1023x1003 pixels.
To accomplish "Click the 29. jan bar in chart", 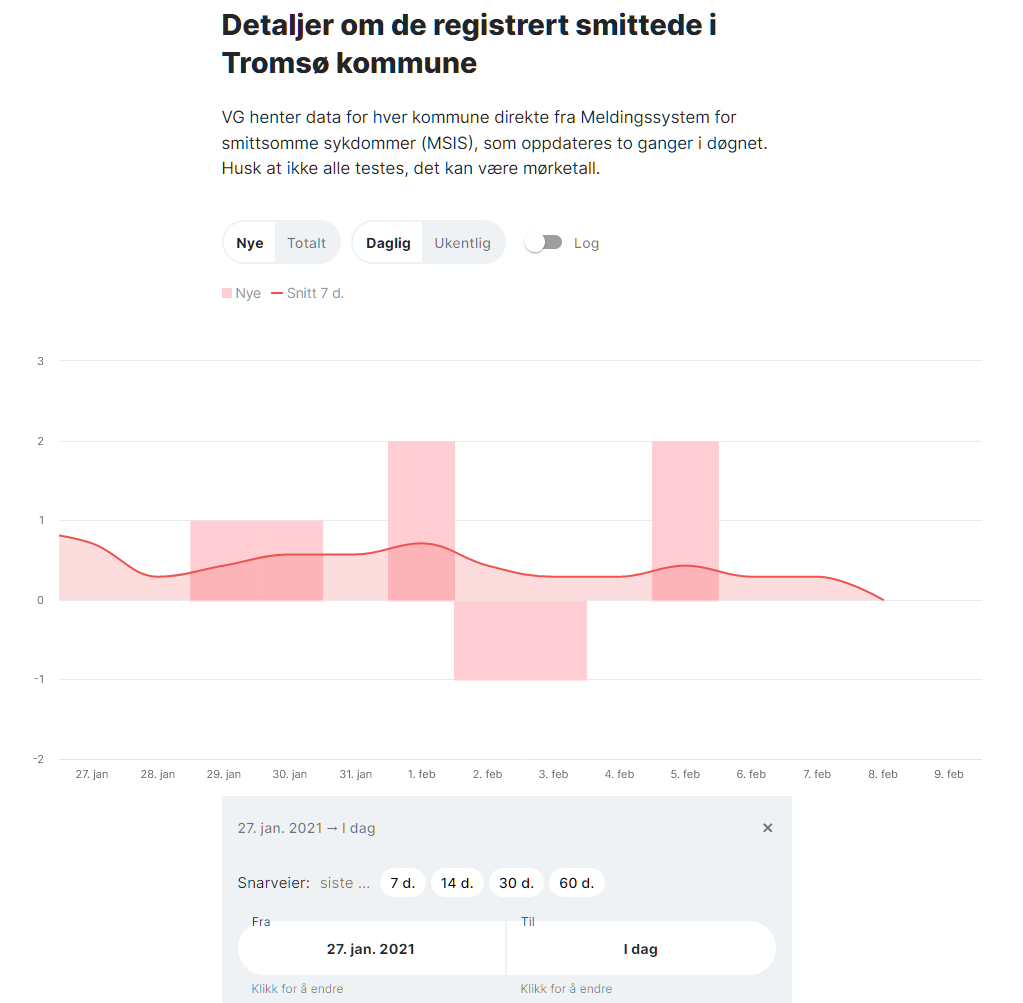I will (224, 561).
